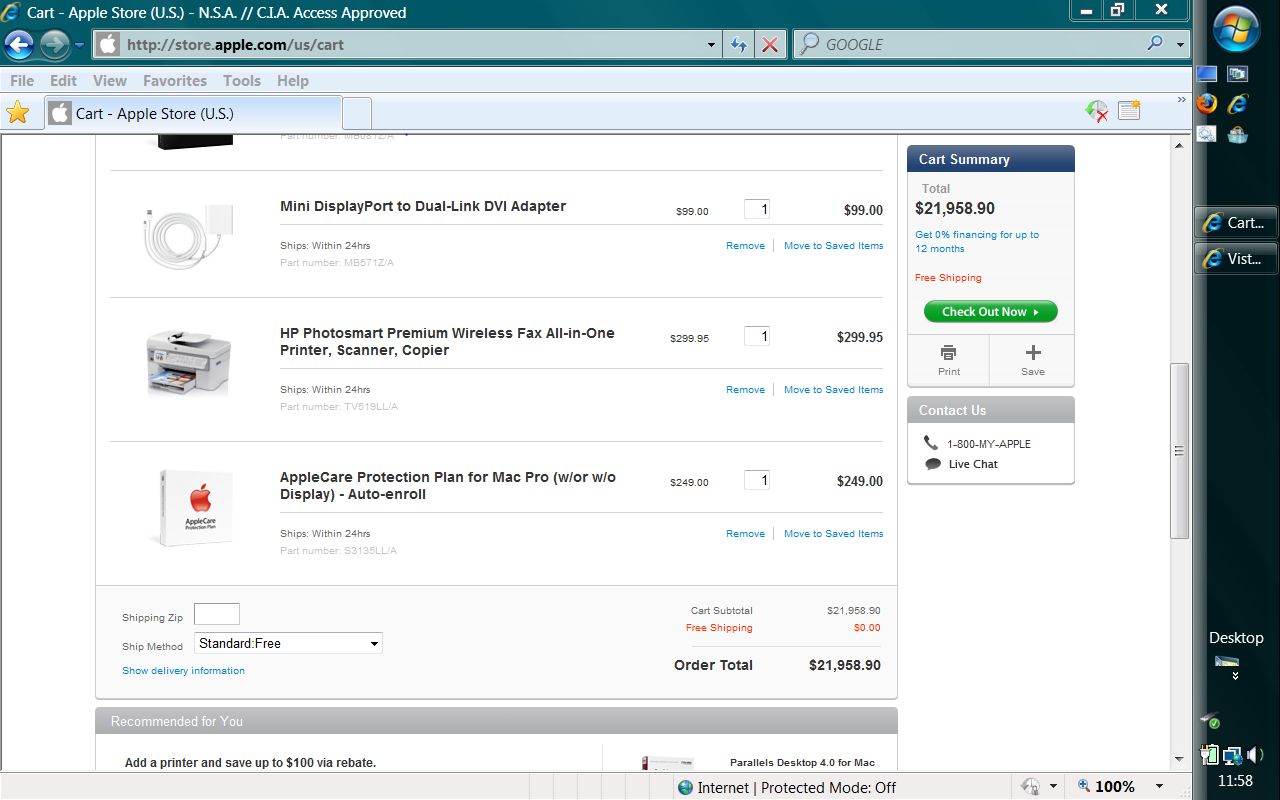Image resolution: width=1280 pixels, height=800 pixels.
Task: Click the security zone globe icon
Action: pos(685,787)
